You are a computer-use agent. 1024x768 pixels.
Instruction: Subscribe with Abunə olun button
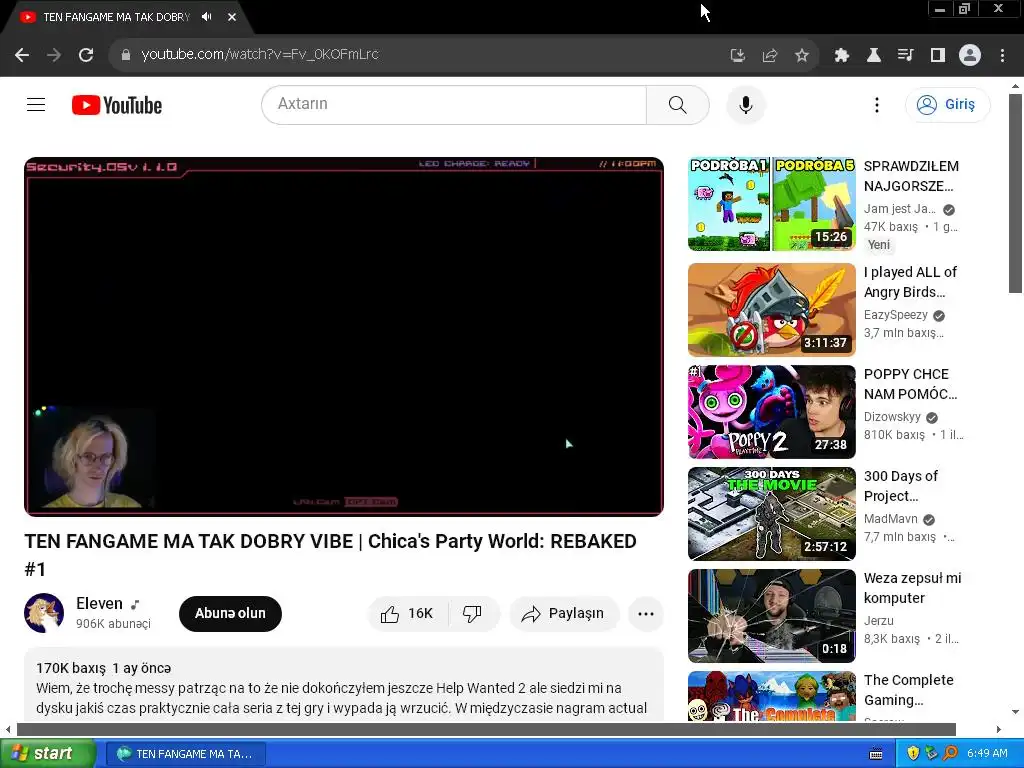(x=230, y=613)
